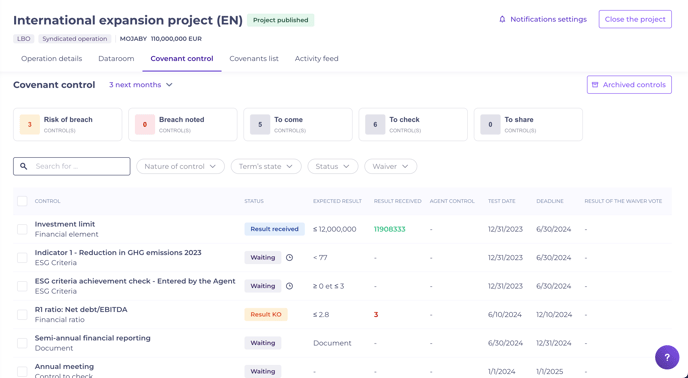Click the orange Risk of breach counter
This screenshot has width=688, height=378.
tap(30, 125)
